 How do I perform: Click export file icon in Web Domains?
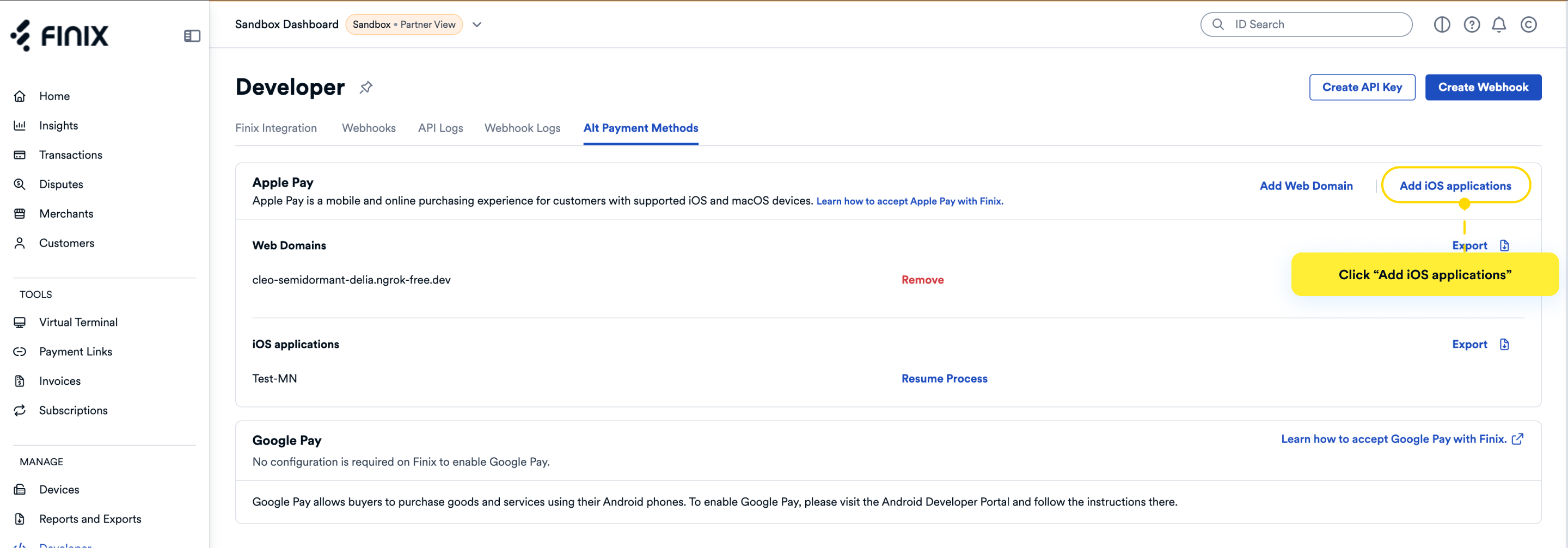(x=1504, y=246)
